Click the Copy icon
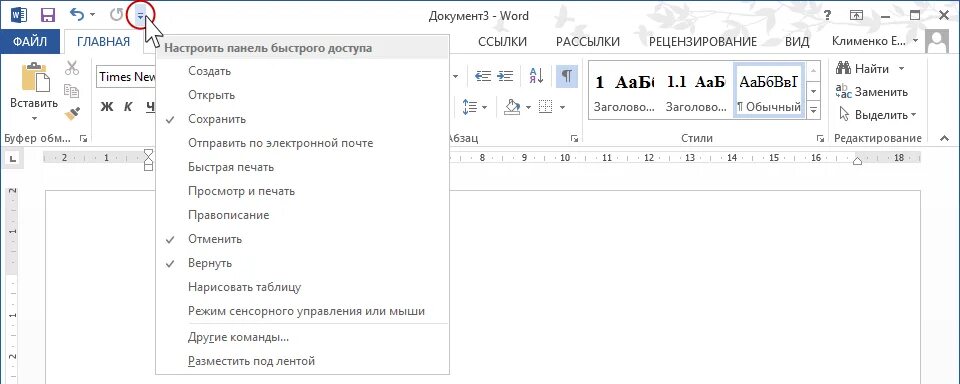This screenshot has height=384, width=960. coord(72,91)
